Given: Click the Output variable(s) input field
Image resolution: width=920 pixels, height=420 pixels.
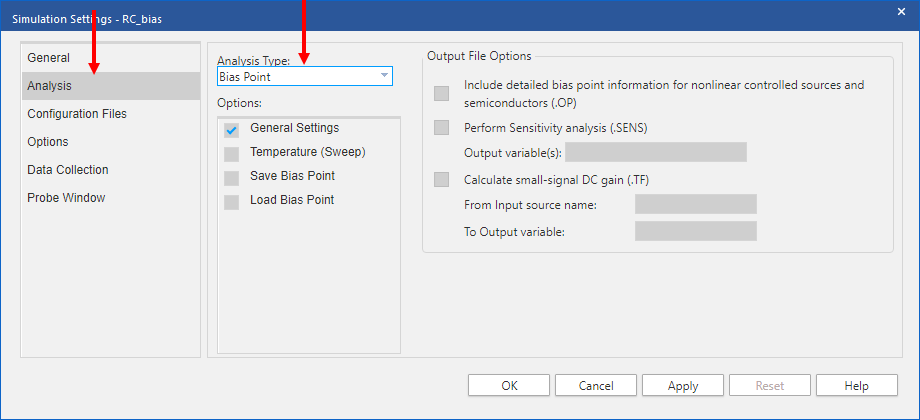Looking at the screenshot, I should click(656, 152).
